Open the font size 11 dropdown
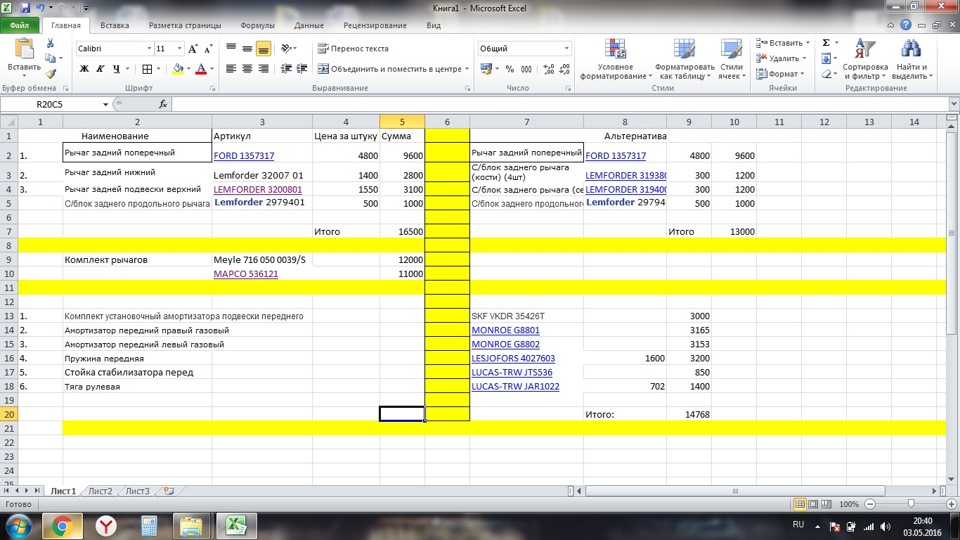Viewport: 960px width, 540px height. pyautogui.click(x=179, y=48)
